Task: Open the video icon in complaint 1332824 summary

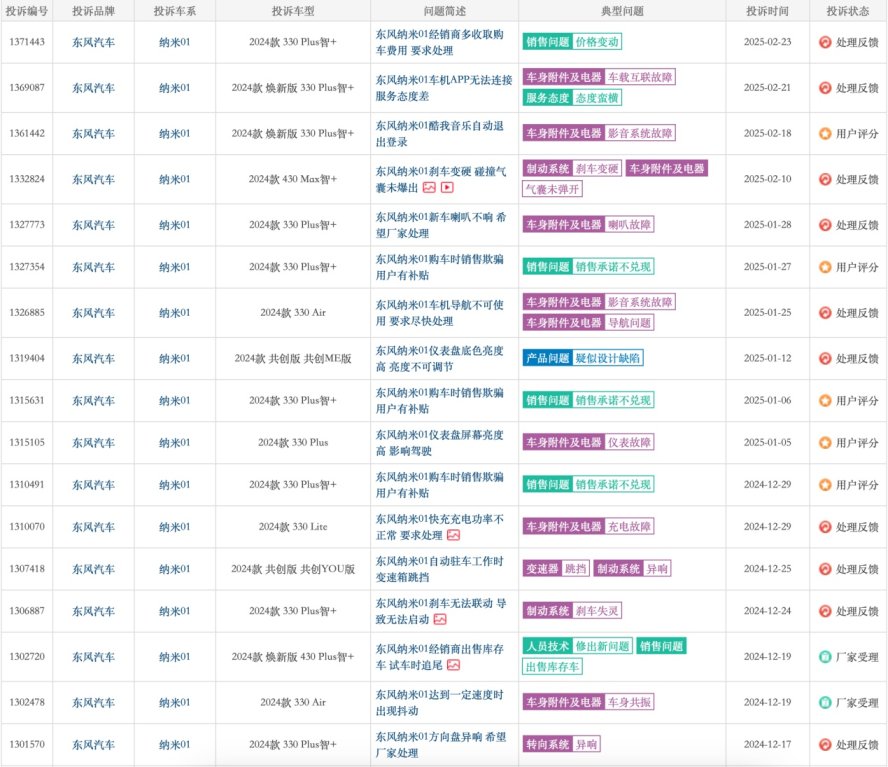Action: click(447, 188)
